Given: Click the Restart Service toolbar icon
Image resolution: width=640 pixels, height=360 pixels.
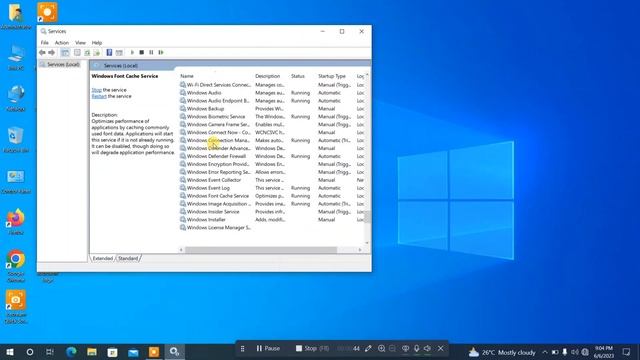Looking at the screenshot, I should tap(161, 53).
